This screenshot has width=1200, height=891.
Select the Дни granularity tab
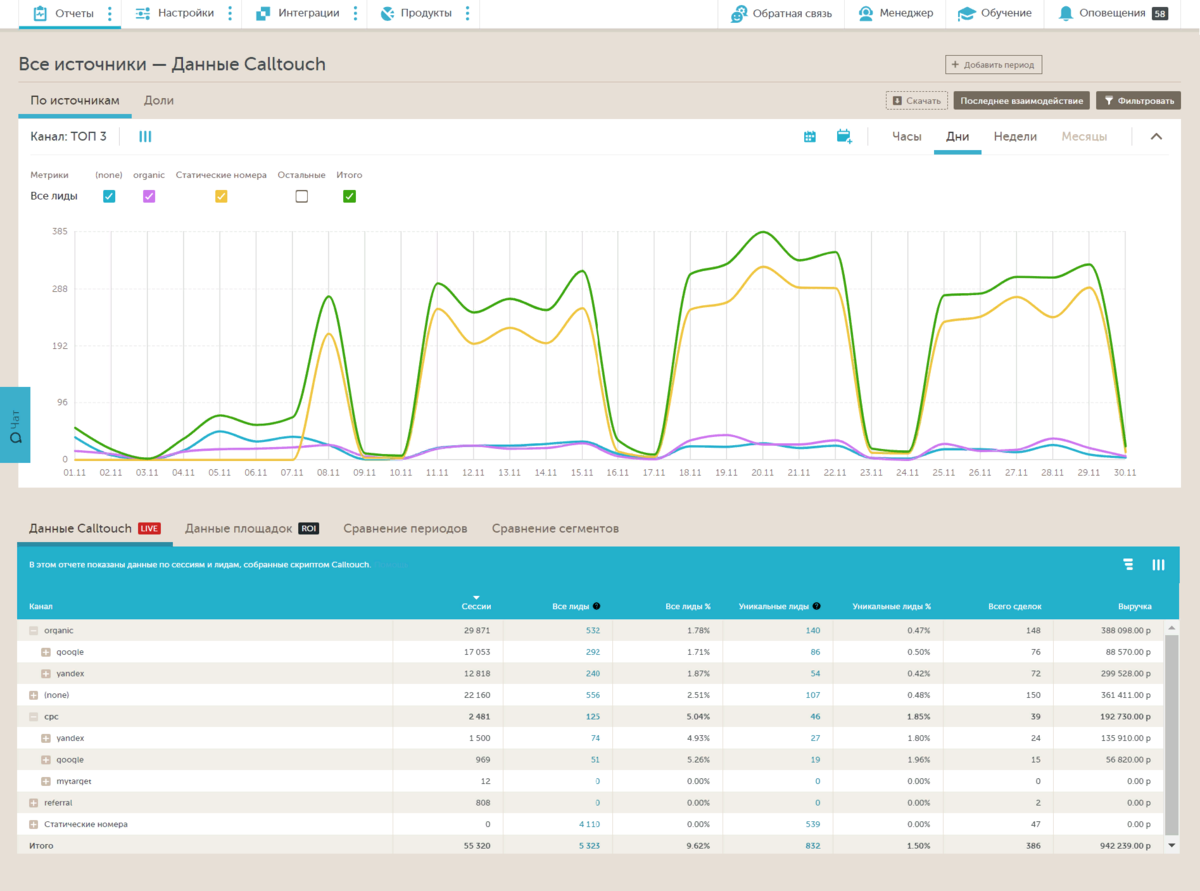[958, 136]
